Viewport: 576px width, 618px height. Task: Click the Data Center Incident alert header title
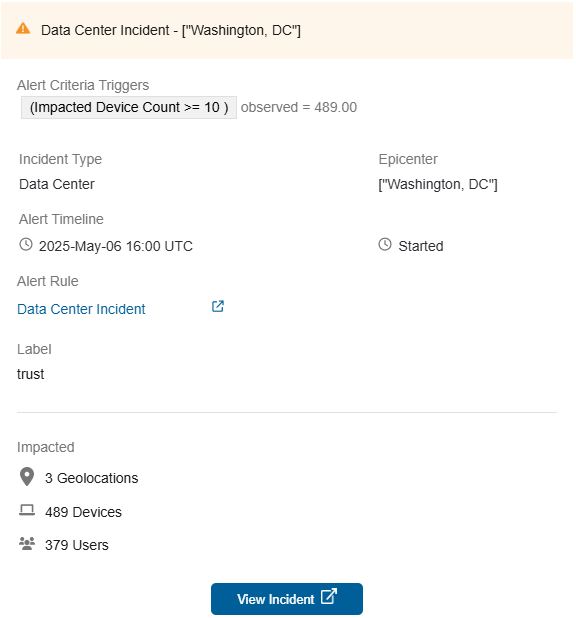tap(171, 30)
